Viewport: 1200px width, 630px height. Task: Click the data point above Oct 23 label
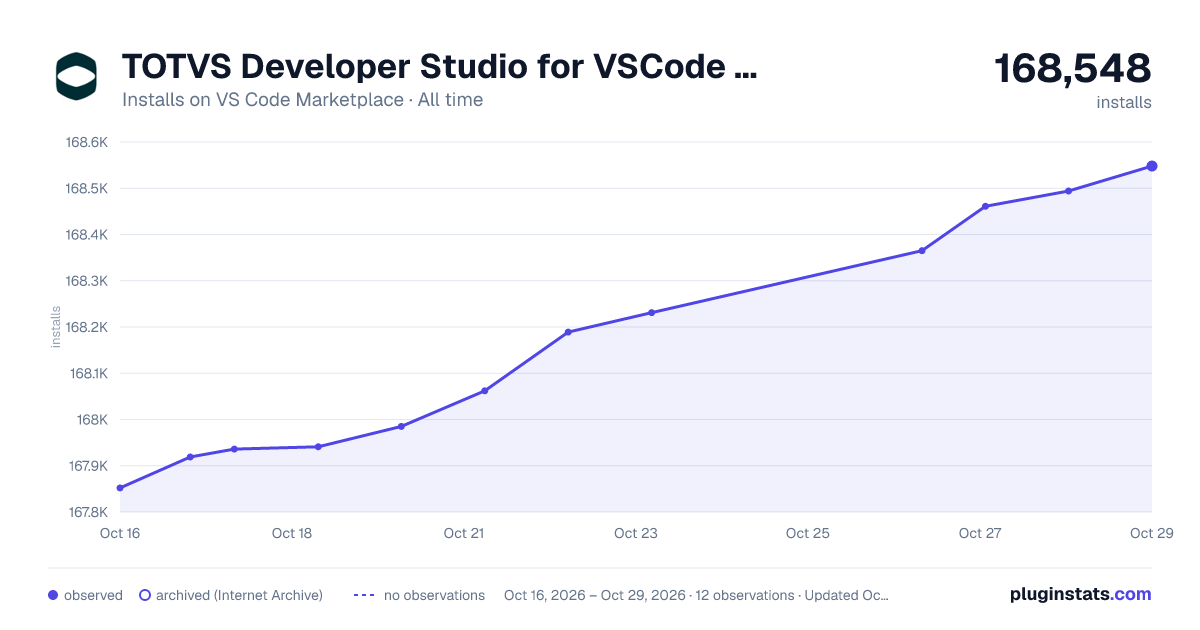click(x=651, y=313)
